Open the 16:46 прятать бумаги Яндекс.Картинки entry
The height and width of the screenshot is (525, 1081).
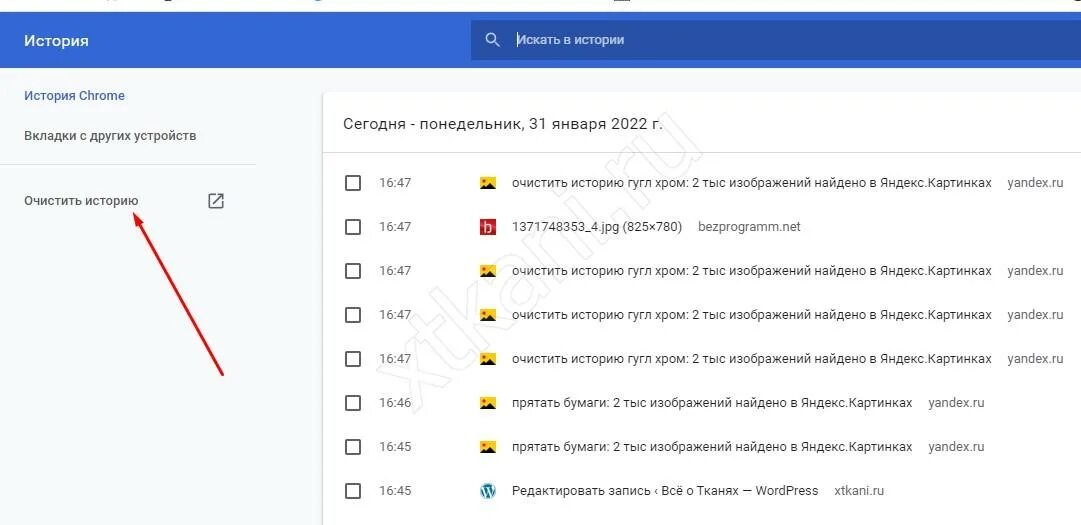click(712, 403)
